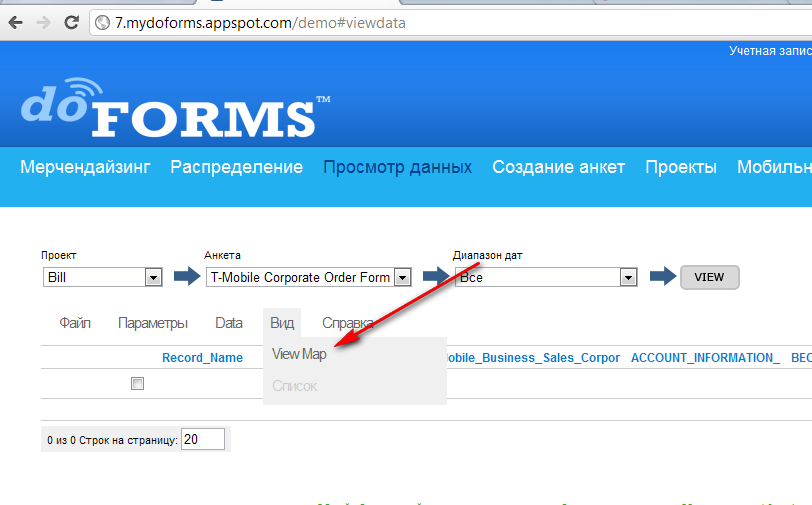Tick the record row checkbox
Image resolution: width=812 pixels, height=505 pixels.
click(138, 383)
